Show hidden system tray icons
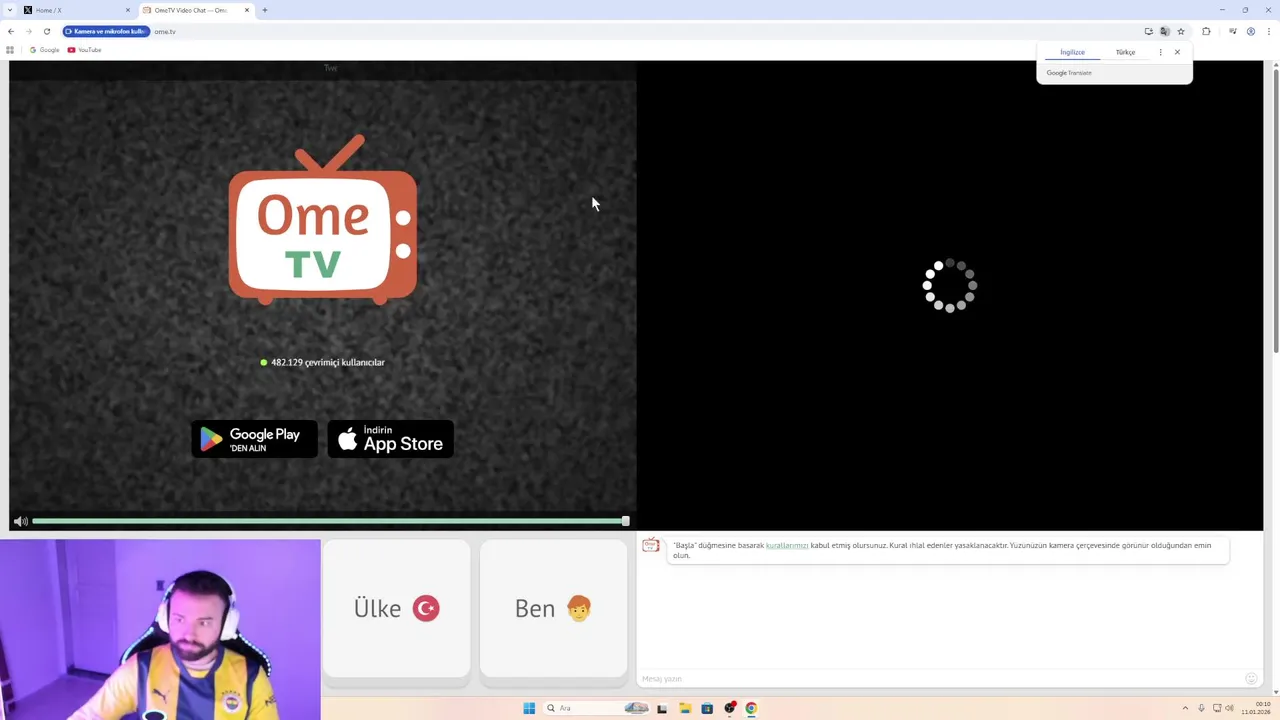This screenshot has height=720, width=1280. 1185,708
